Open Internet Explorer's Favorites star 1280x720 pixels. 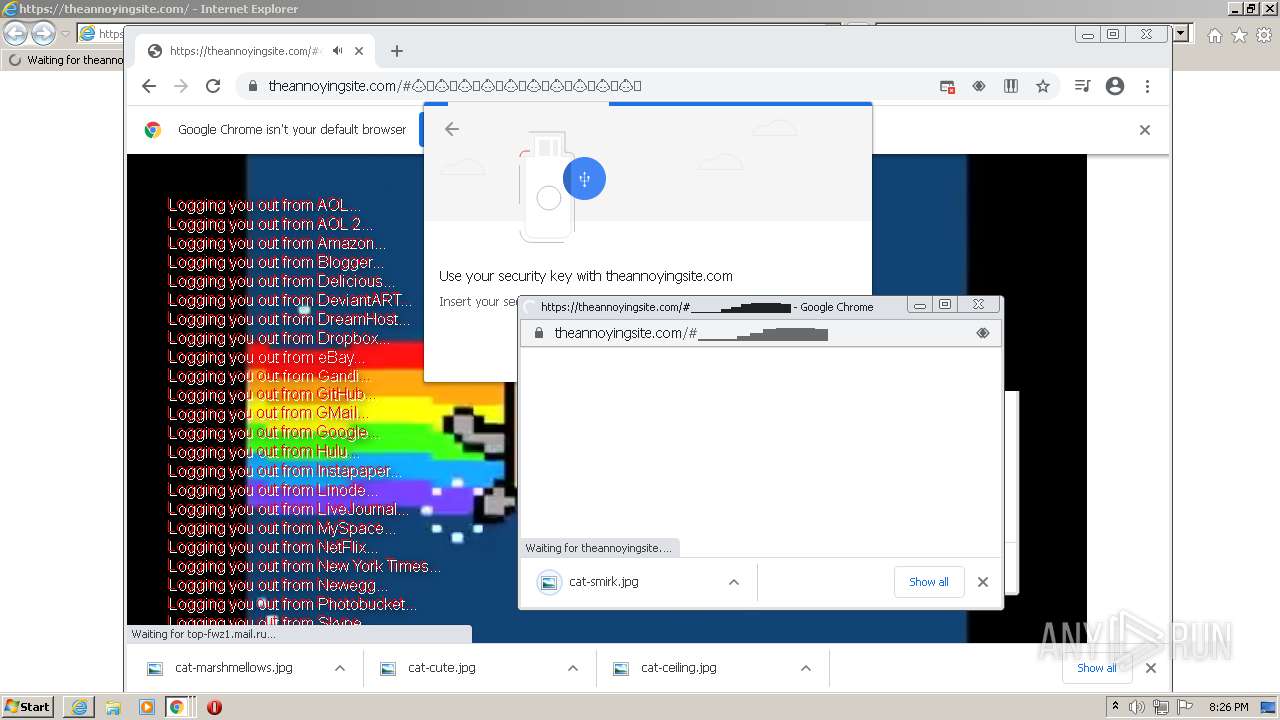(x=1239, y=36)
